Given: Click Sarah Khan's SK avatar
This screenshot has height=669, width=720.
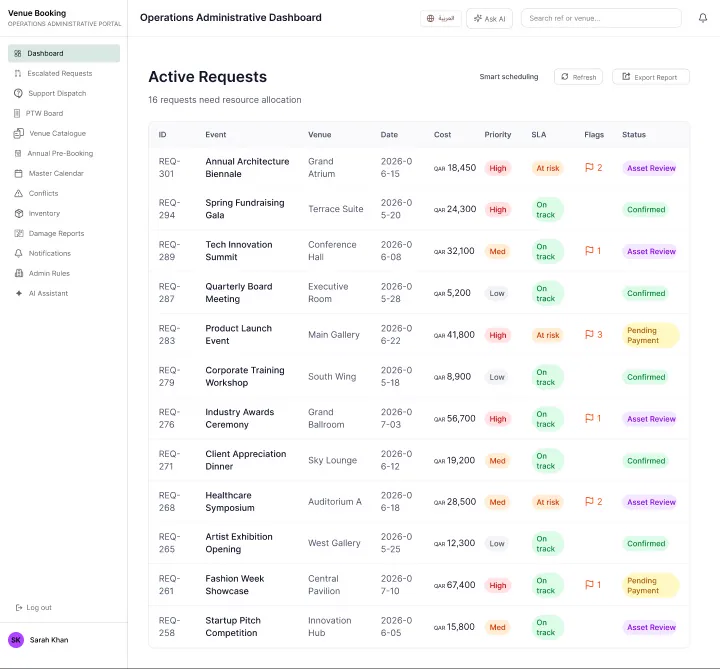Looking at the screenshot, I should pyautogui.click(x=16, y=640).
